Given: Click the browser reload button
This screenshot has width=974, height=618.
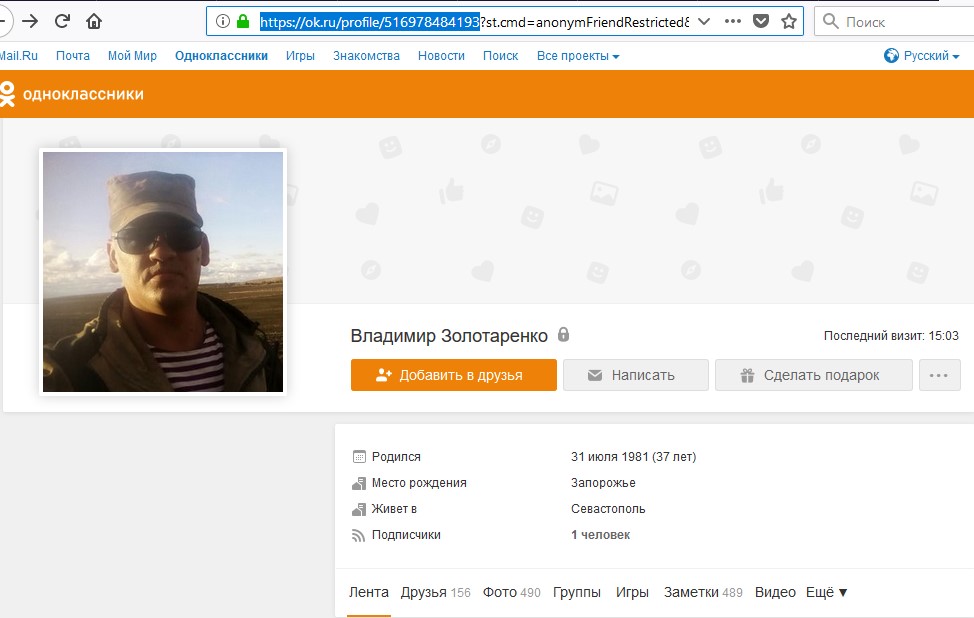Looking at the screenshot, I should click(62, 21).
